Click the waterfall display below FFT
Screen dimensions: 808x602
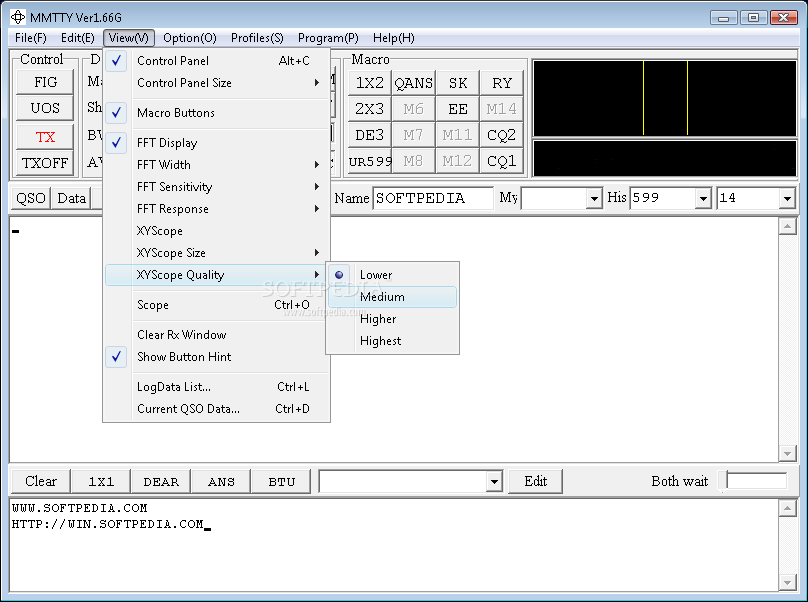pos(665,158)
